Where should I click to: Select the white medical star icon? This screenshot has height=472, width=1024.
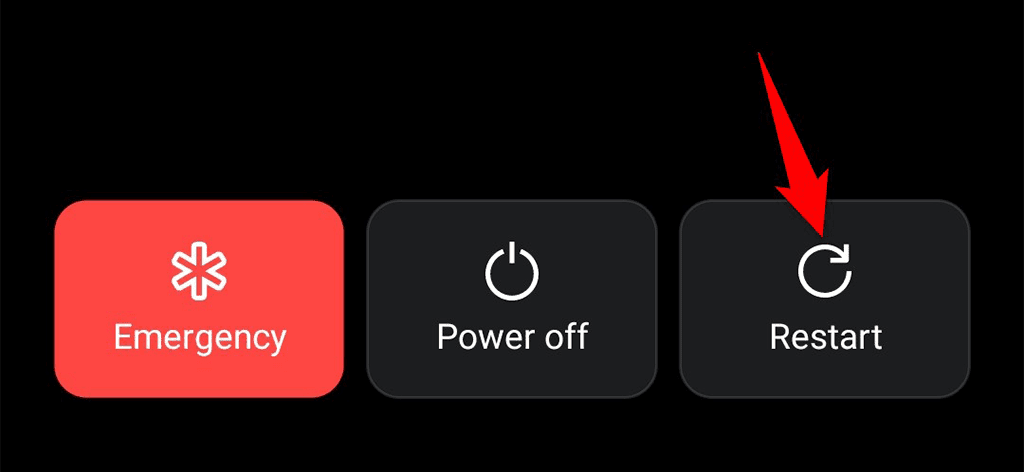click(x=199, y=271)
